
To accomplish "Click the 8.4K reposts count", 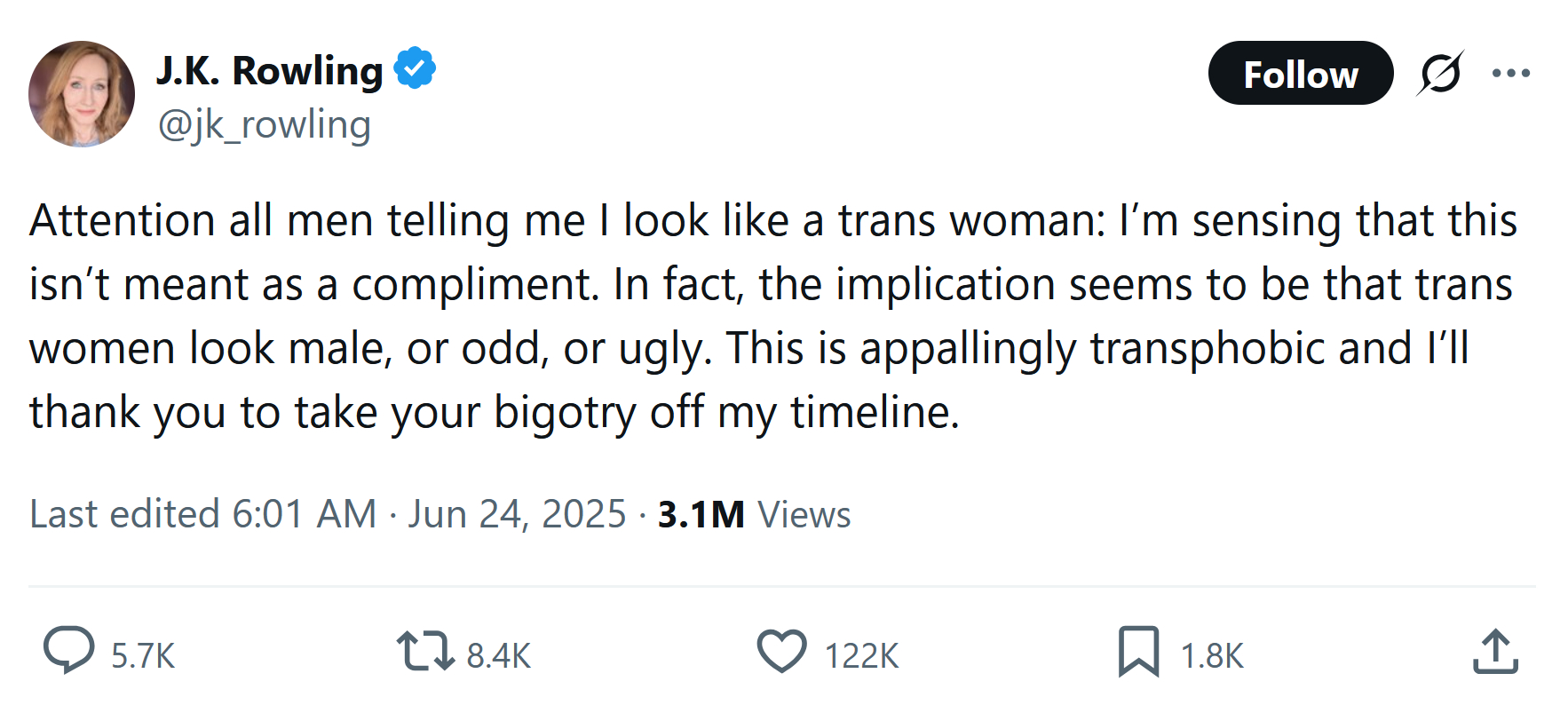I will pyautogui.click(x=499, y=656).
